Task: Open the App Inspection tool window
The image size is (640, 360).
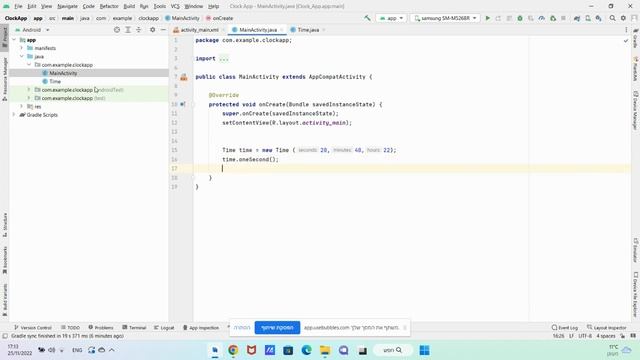Action: [x=201, y=327]
